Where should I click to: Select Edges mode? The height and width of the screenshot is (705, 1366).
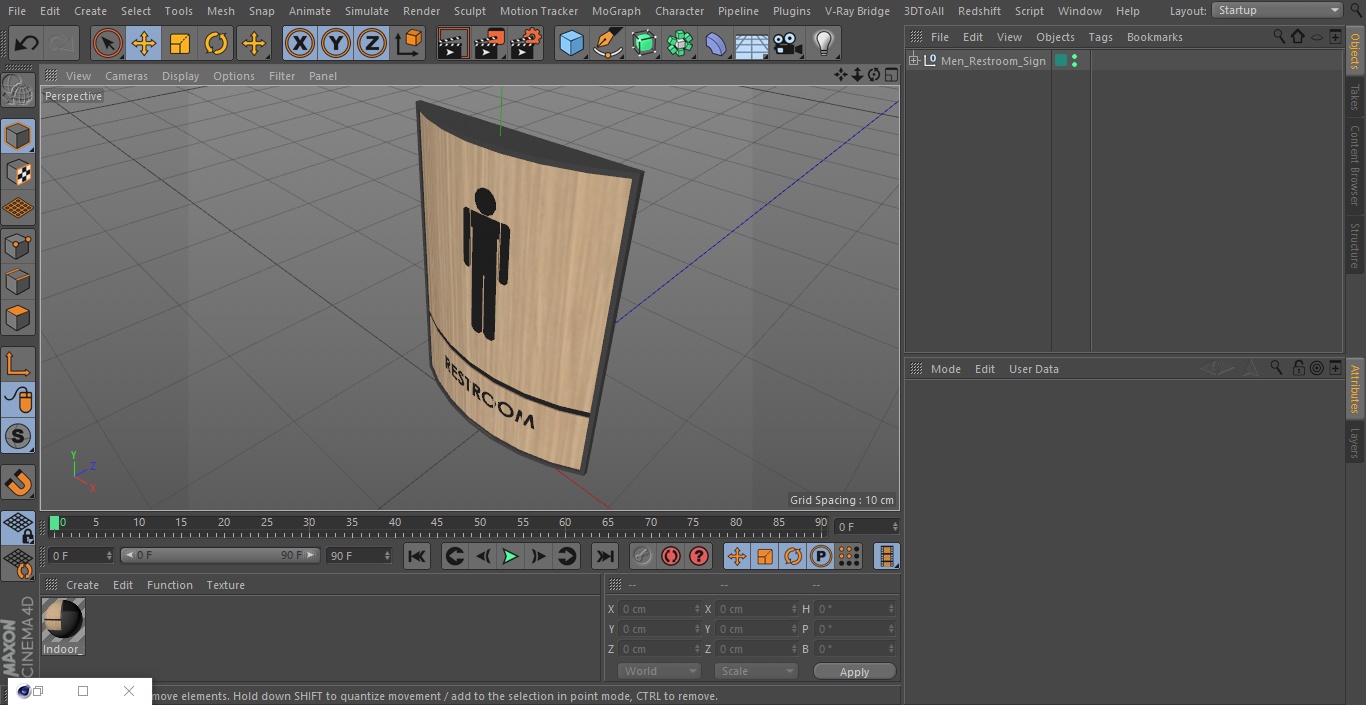click(18, 282)
